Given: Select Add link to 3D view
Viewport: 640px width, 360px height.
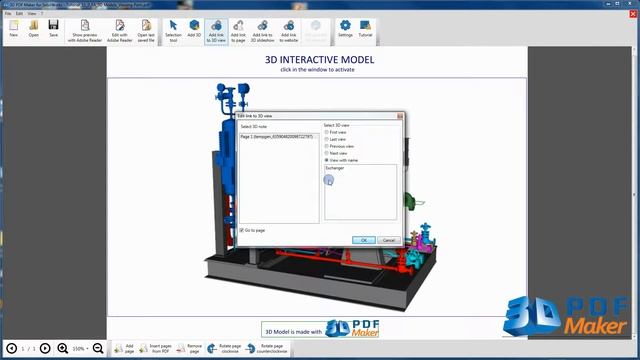Looking at the screenshot, I should tap(216, 31).
